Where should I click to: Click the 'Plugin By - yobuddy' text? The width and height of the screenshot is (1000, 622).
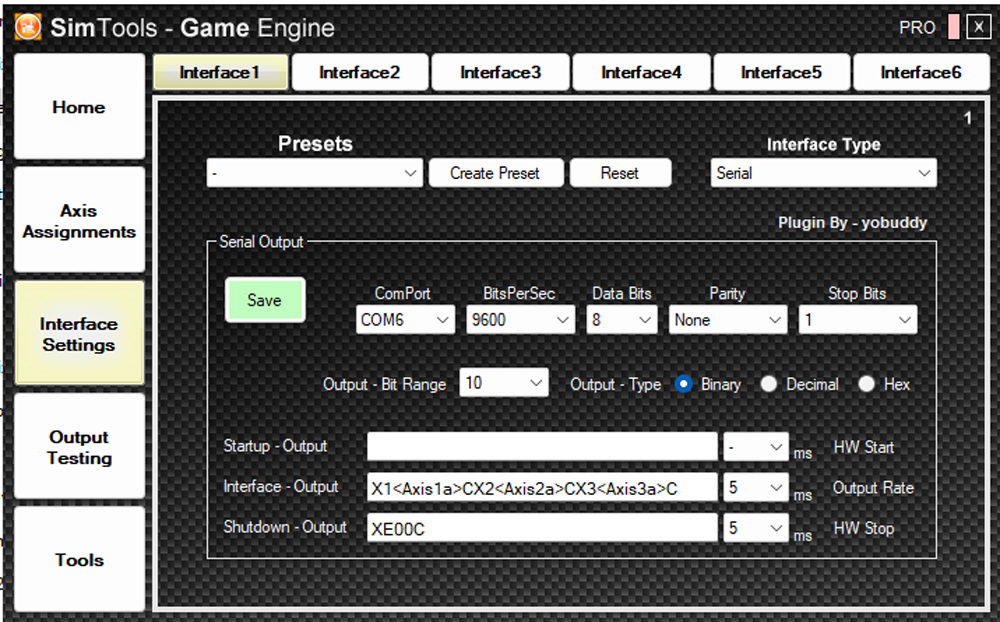click(852, 223)
